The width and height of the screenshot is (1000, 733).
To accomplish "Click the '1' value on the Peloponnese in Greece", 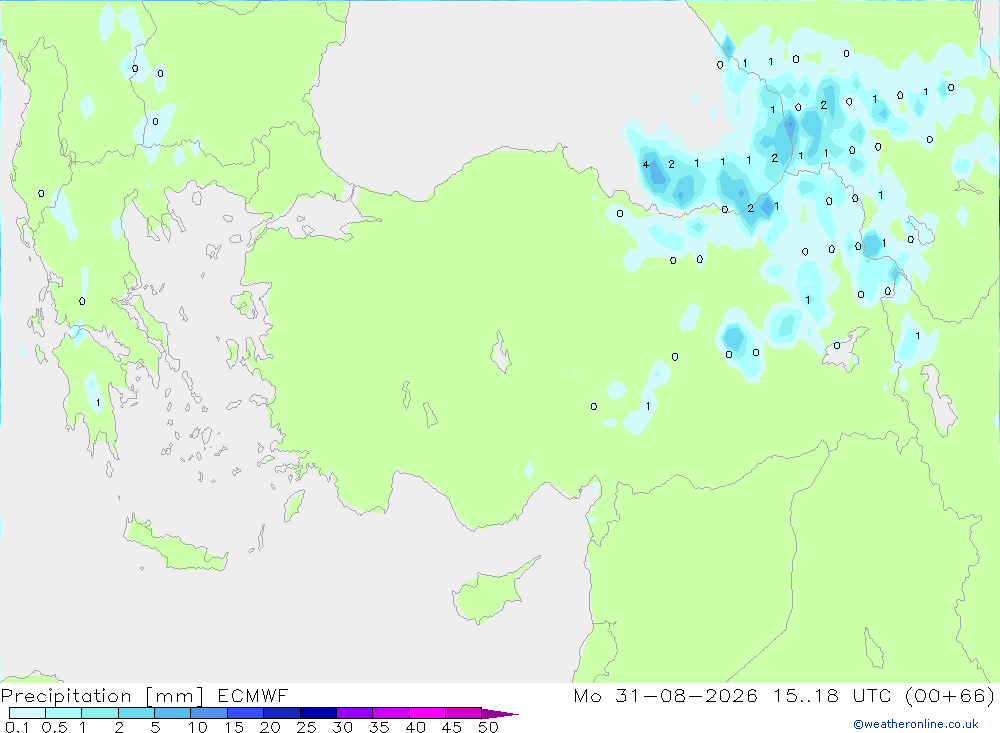I will pyautogui.click(x=98, y=403).
